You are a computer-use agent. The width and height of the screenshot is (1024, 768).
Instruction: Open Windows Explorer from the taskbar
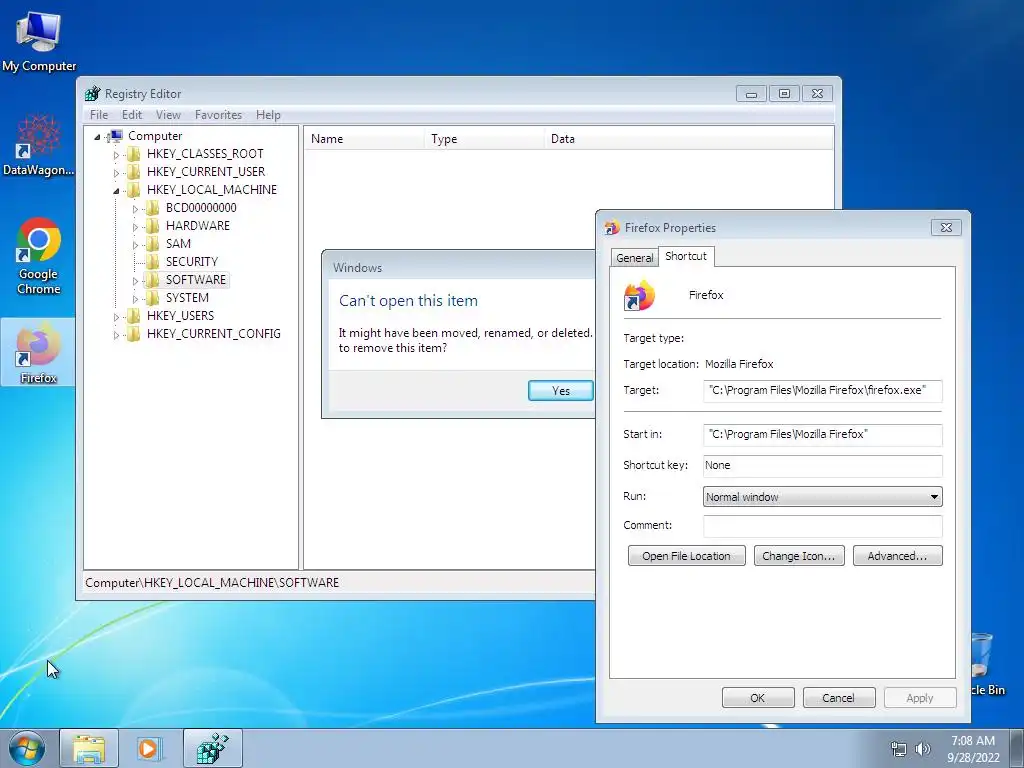coord(89,748)
